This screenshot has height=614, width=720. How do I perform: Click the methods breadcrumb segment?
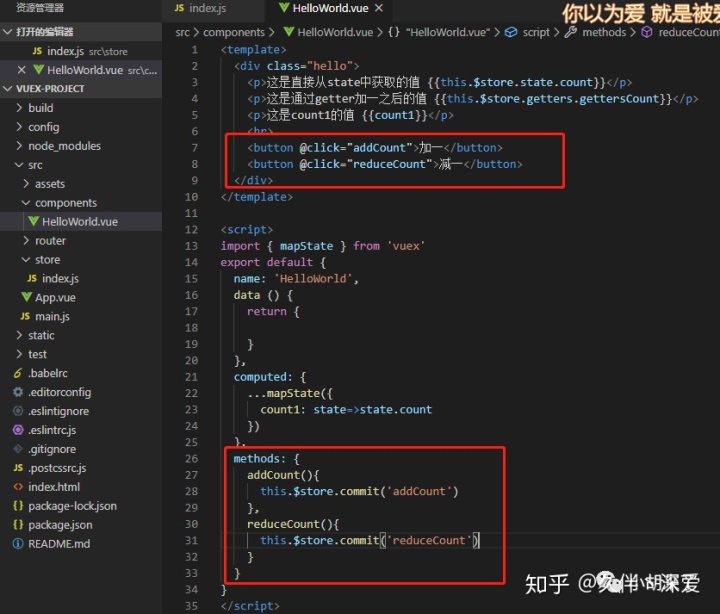click(604, 32)
